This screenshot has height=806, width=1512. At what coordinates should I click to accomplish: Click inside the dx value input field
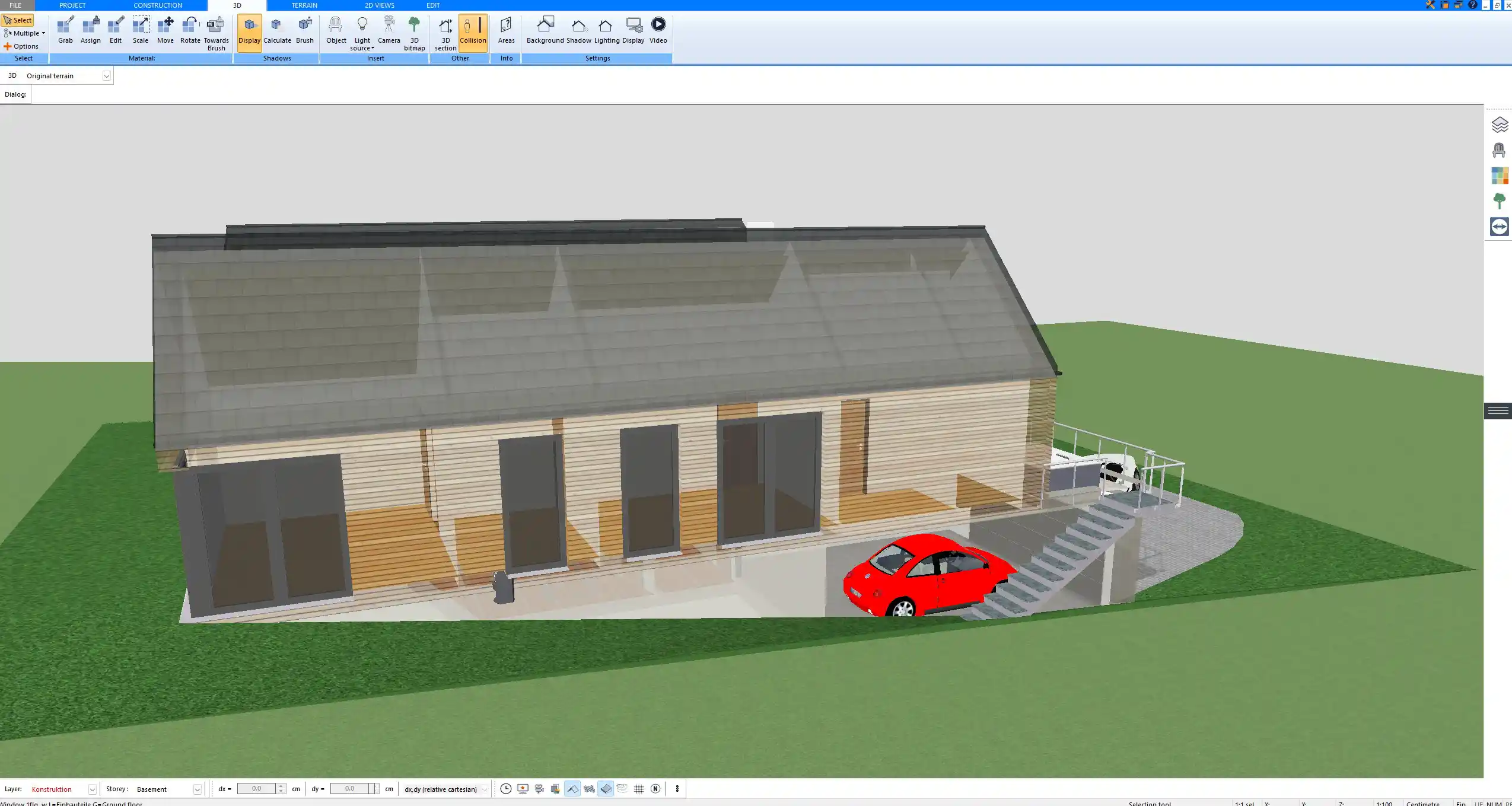pos(257,789)
